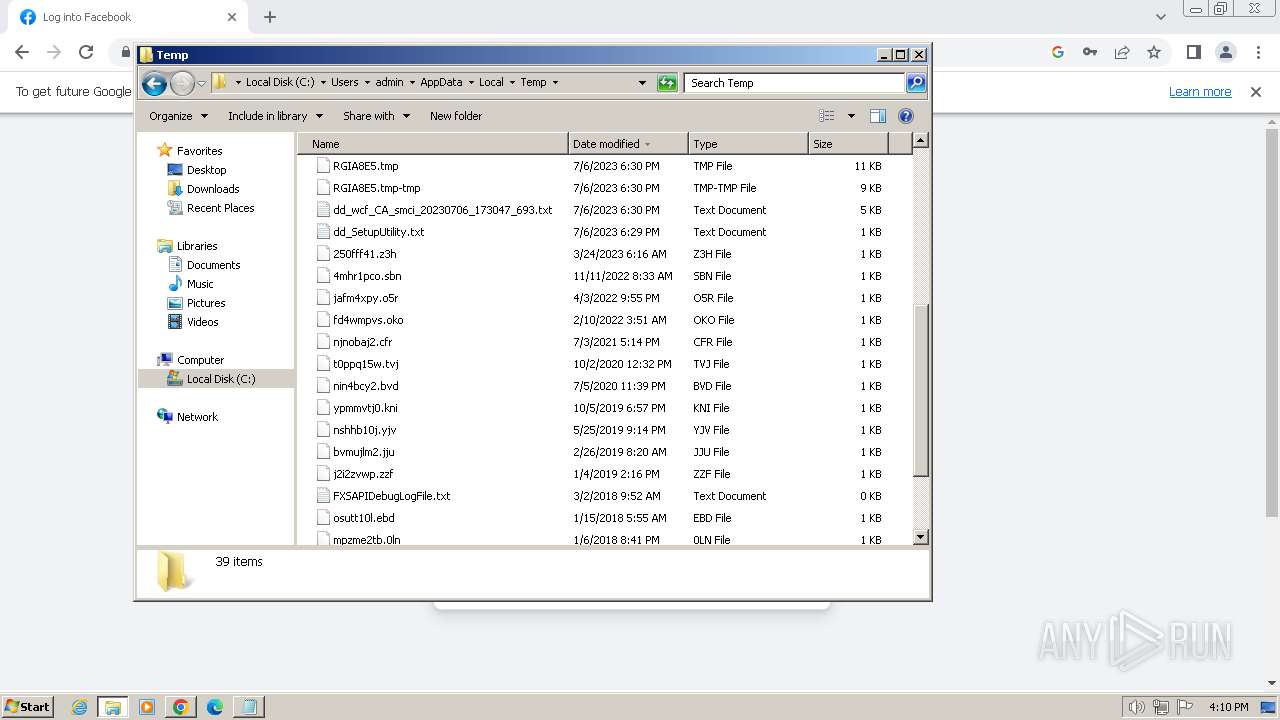This screenshot has height=720, width=1280.
Task: Go back in Chrome browser
Action: pos(22,52)
